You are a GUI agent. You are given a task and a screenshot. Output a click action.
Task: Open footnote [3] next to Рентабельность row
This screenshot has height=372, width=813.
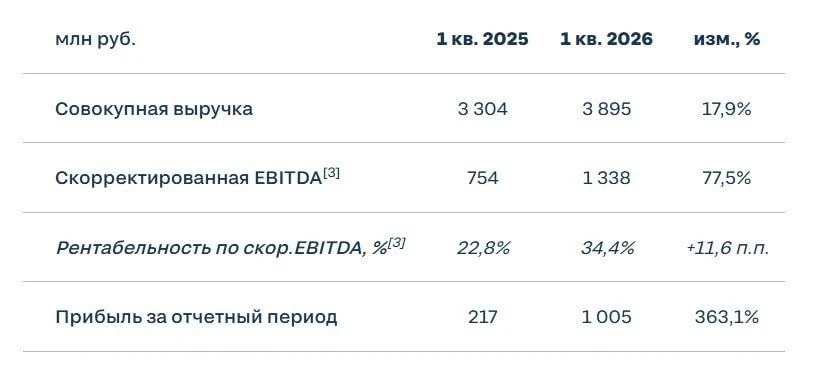[397, 243]
